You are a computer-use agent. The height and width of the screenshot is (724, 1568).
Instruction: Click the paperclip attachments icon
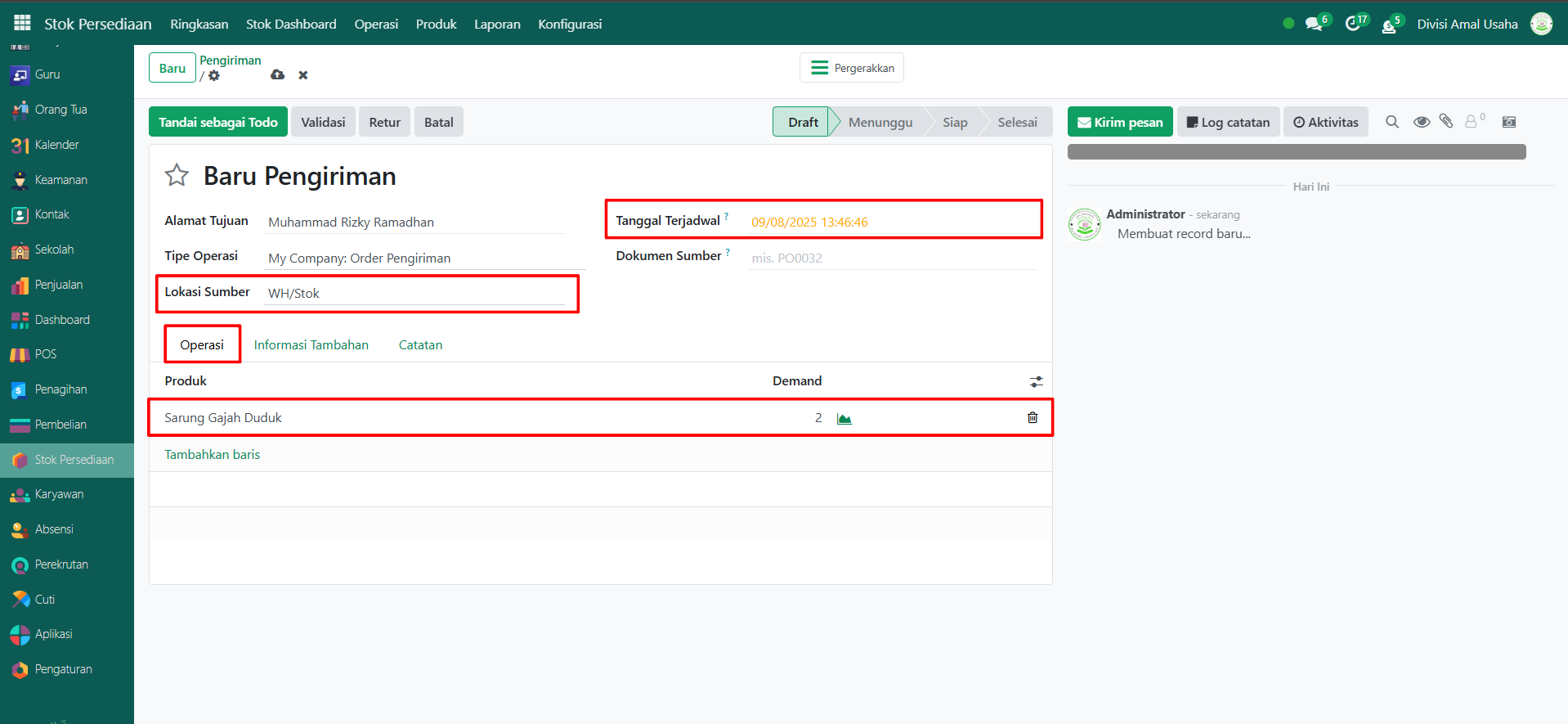click(x=1446, y=122)
